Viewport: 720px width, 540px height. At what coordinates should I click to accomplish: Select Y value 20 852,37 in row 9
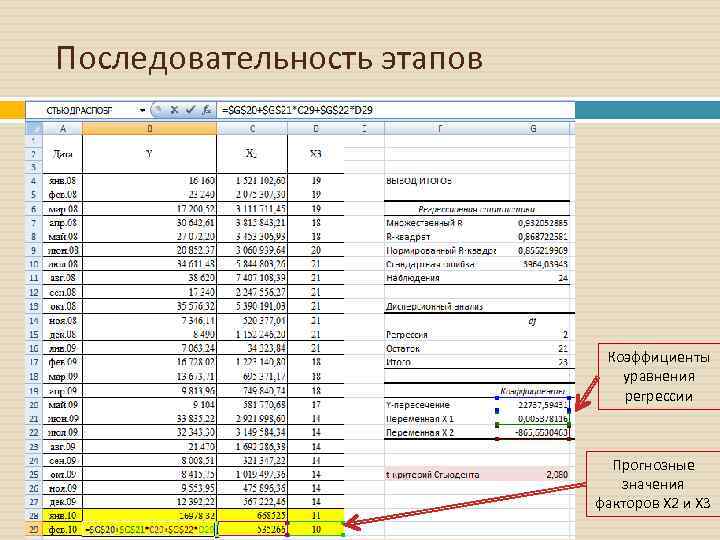pyautogui.click(x=149, y=251)
